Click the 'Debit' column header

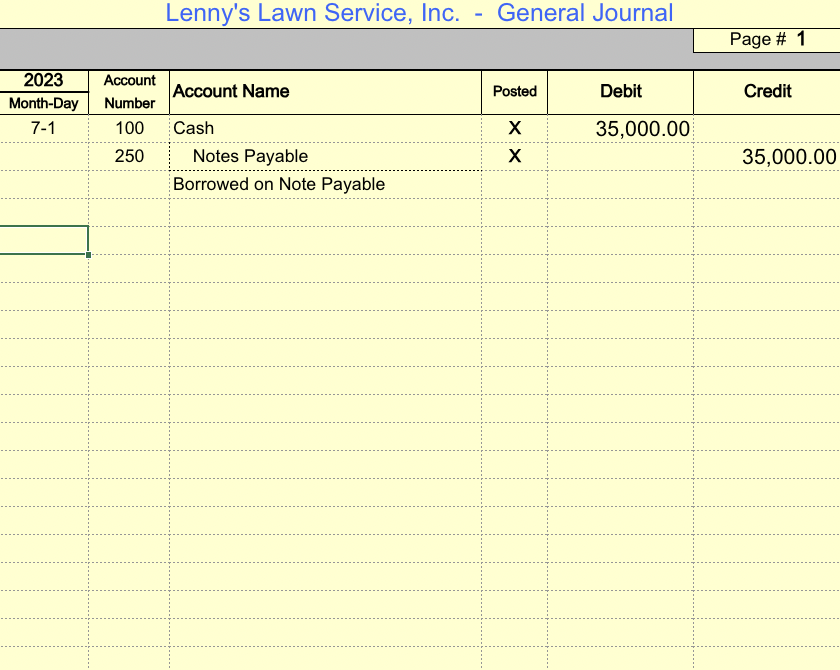coord(620,92)
